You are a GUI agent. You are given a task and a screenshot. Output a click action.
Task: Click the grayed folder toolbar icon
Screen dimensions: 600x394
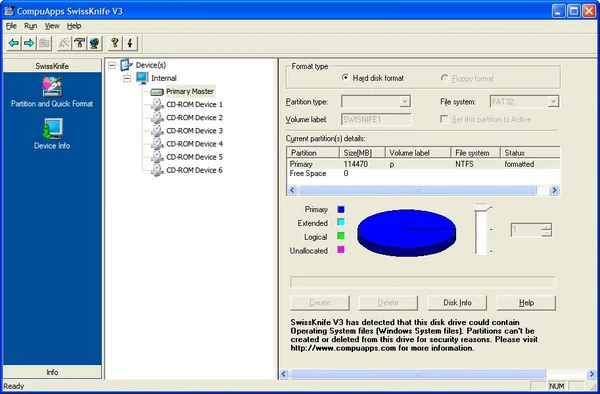44,43
